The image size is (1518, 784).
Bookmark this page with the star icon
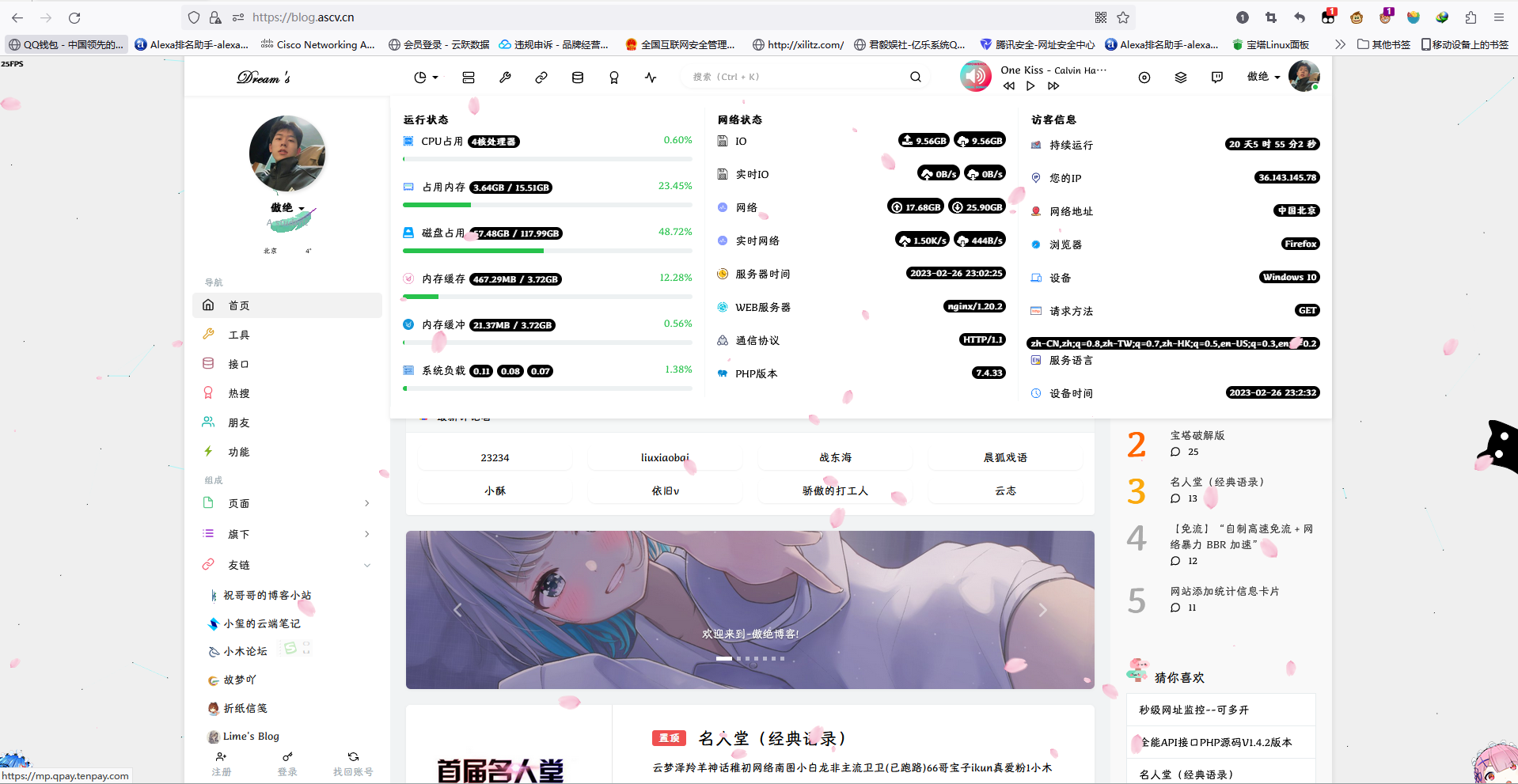pyautogui.click(x=1123, y=17)
